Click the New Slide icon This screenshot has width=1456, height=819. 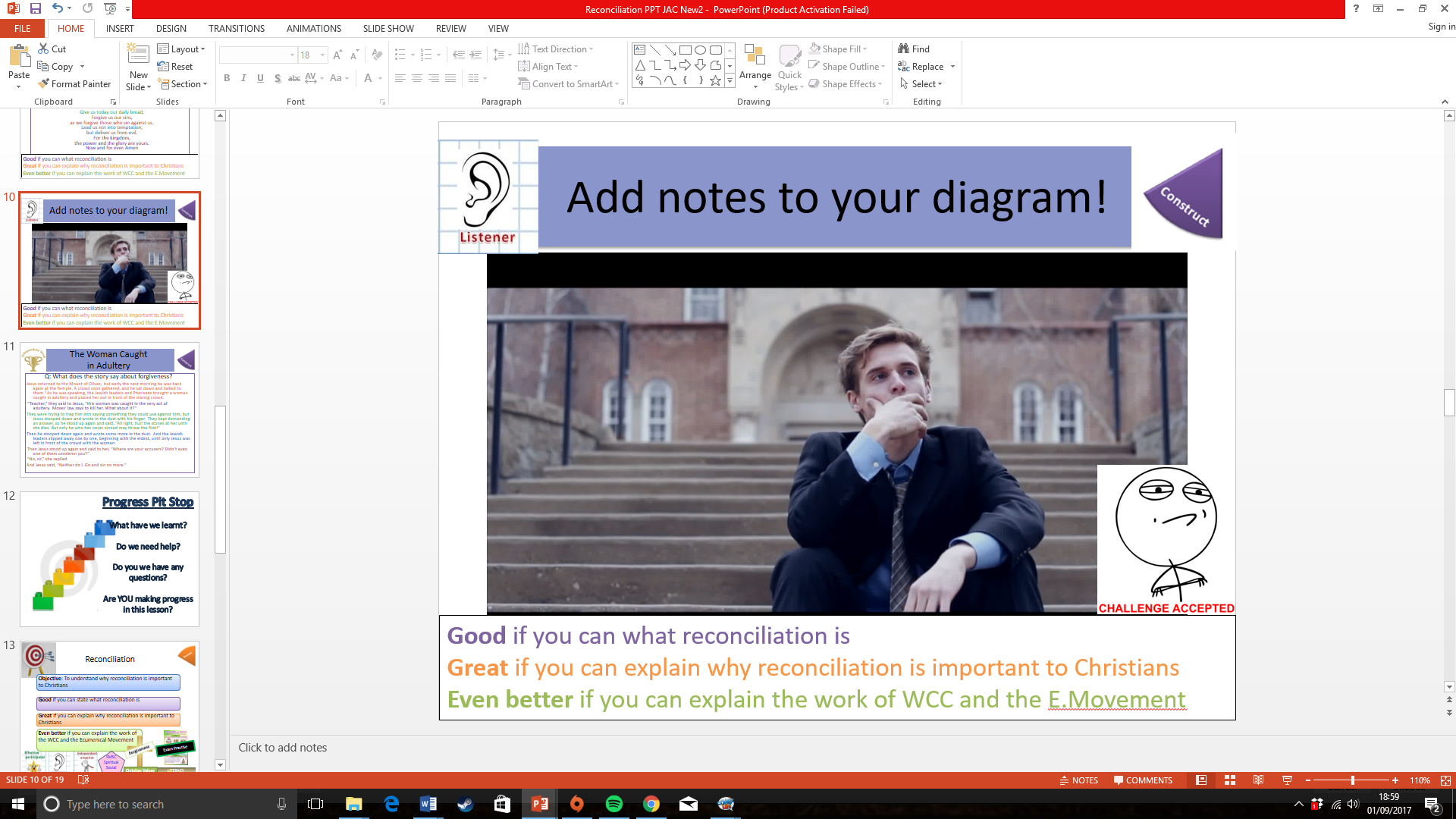138,55
